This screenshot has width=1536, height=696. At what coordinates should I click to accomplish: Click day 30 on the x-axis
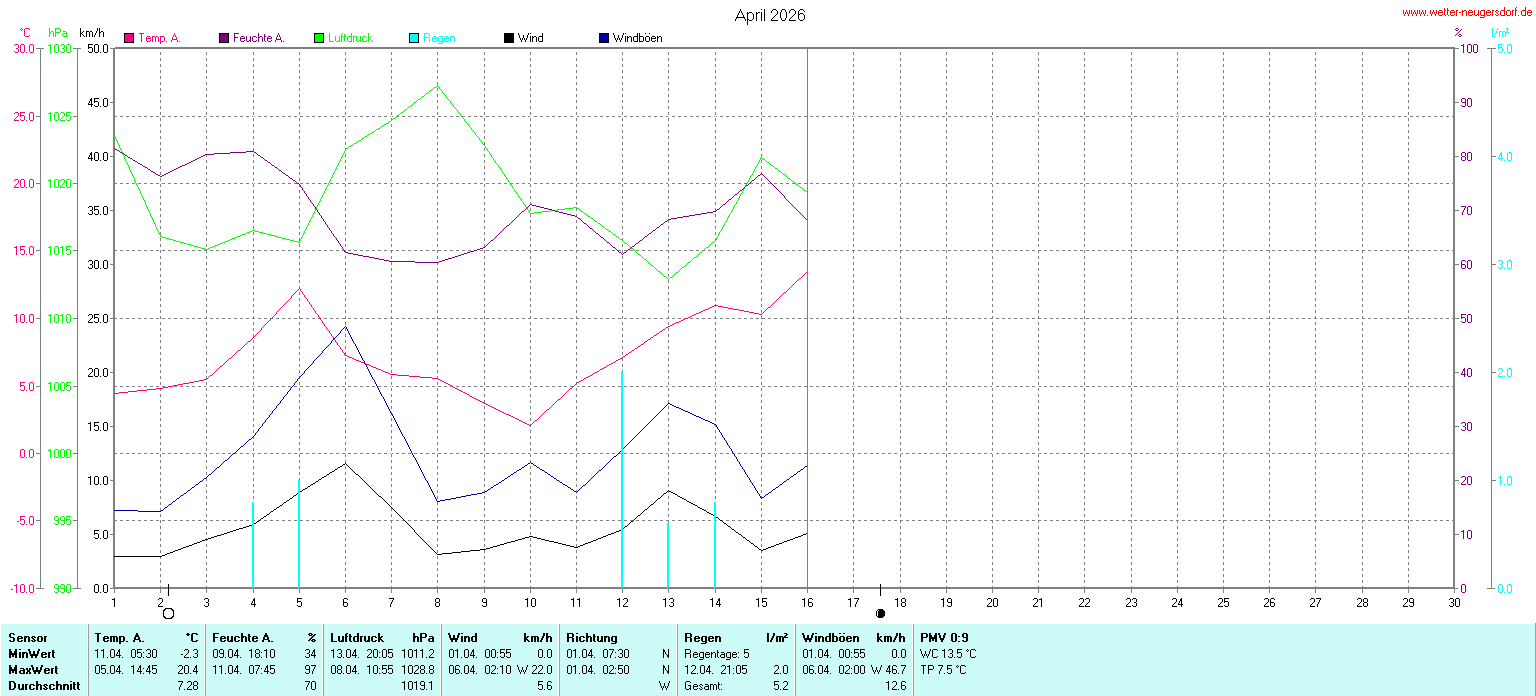pos(1454,602)
